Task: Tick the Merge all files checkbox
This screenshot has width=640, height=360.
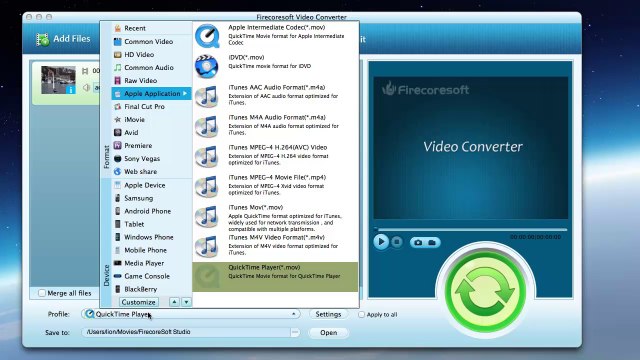Action: pyautogui.click(x=42, y=293)
